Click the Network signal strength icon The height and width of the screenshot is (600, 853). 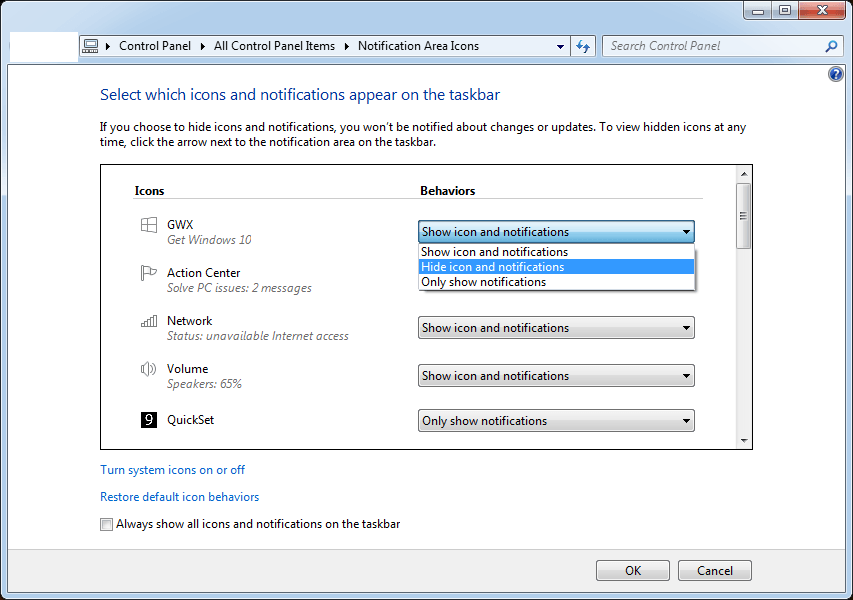coord(148,320)
